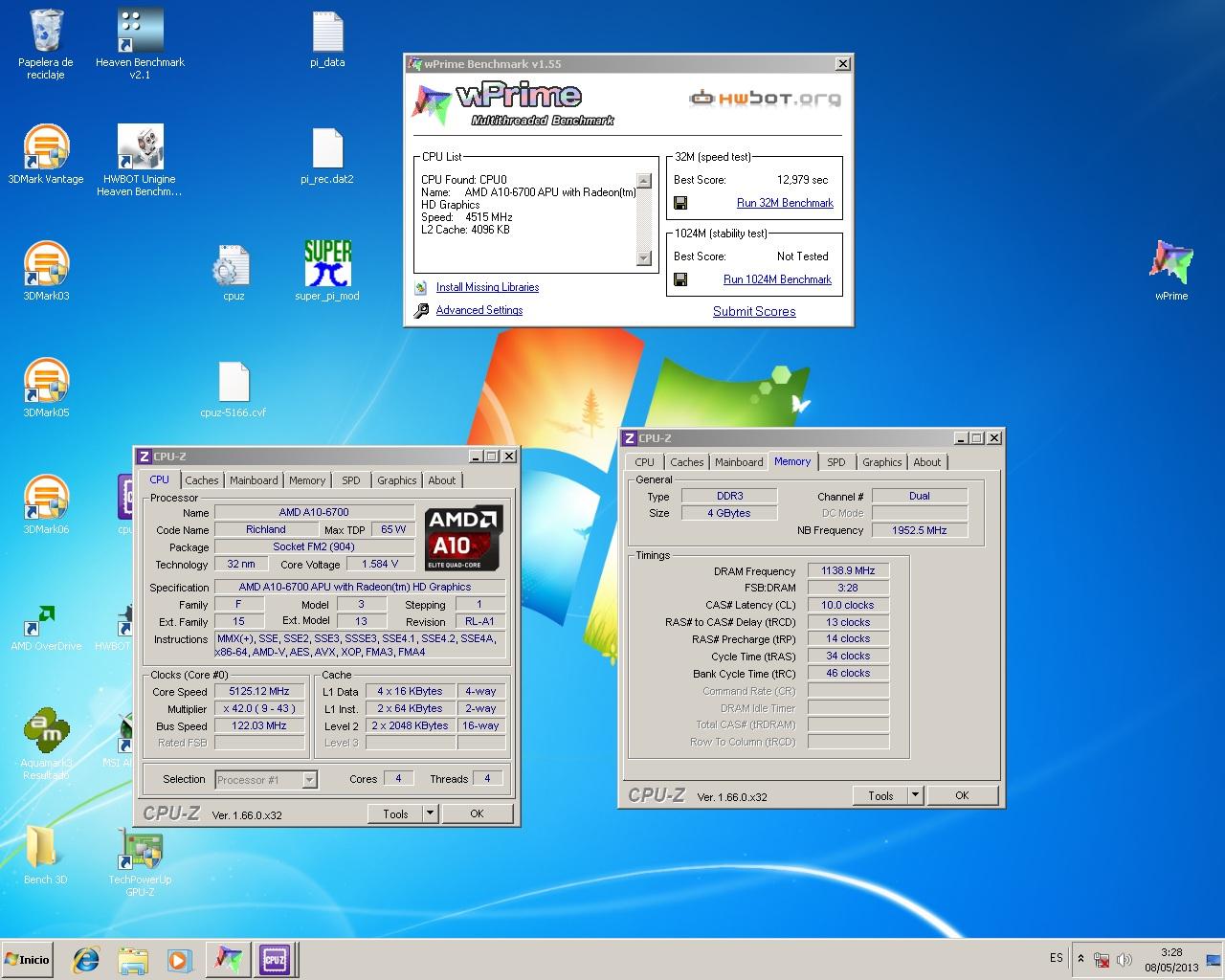Open Install Missing Libraries link
The image size is (1225, 980).
487,287
